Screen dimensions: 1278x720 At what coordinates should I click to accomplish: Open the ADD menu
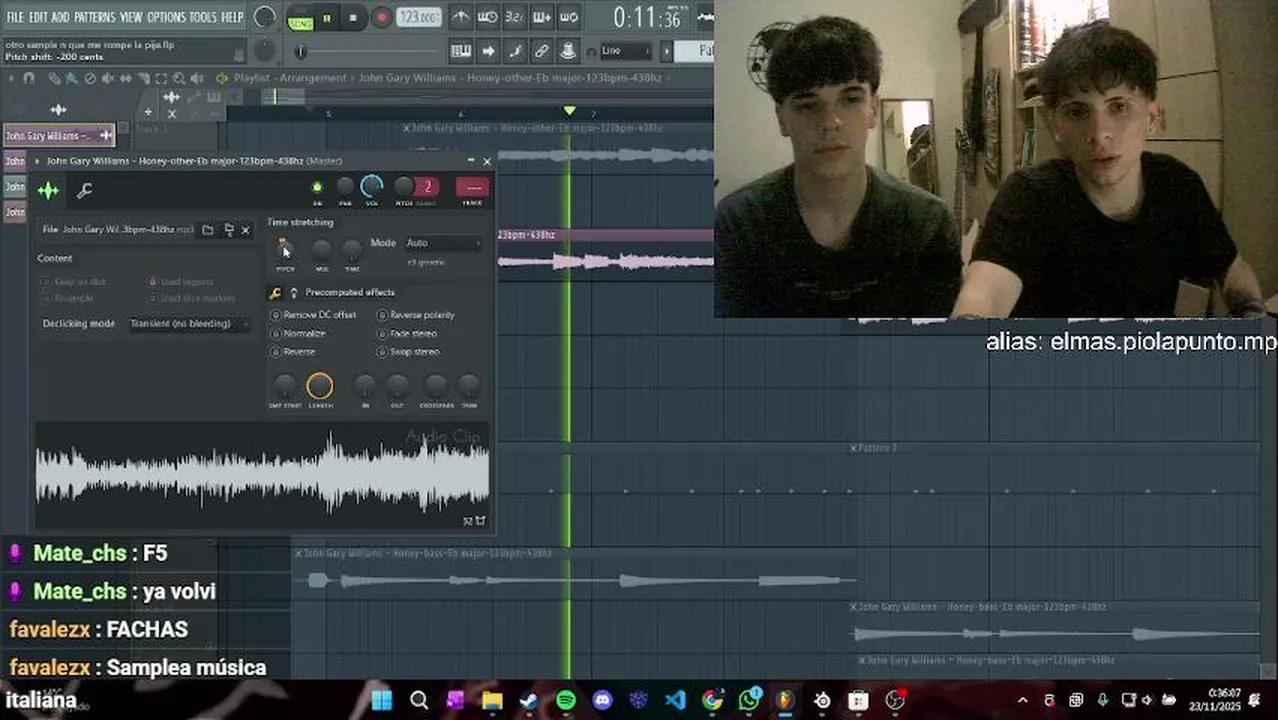coord(60,17)
